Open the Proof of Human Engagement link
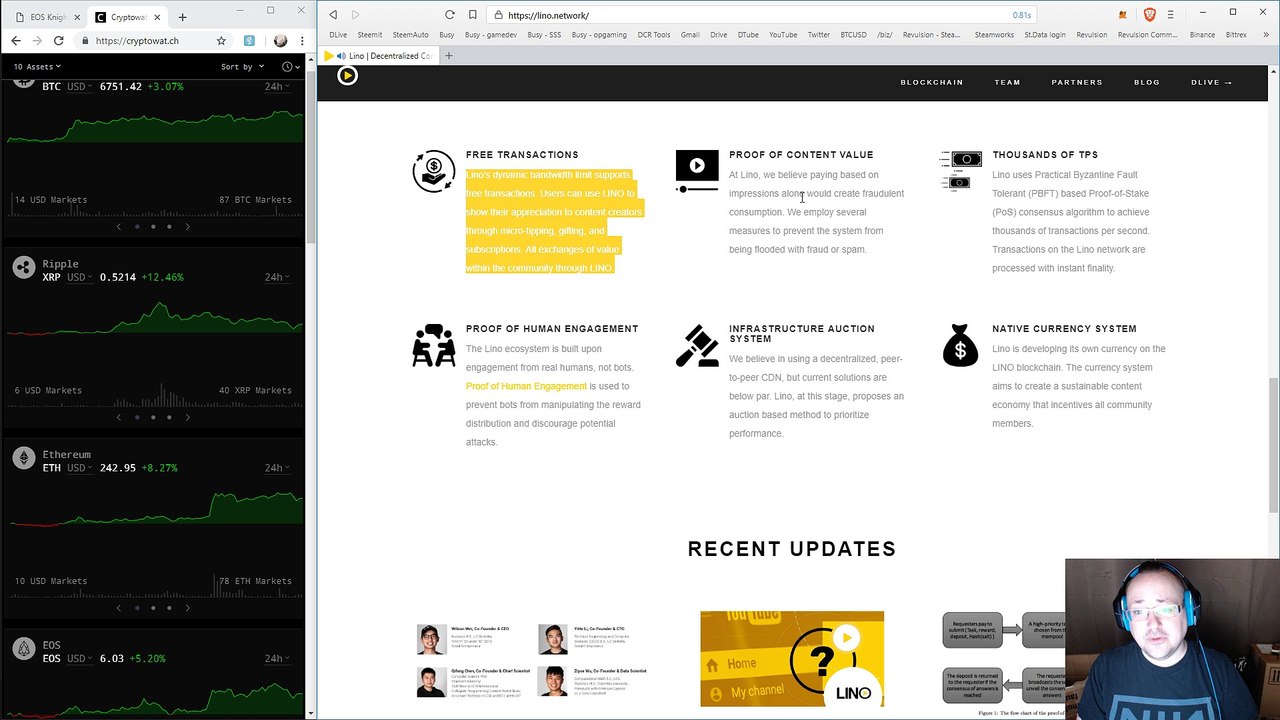1280x720 pixels. pos(526,386)
